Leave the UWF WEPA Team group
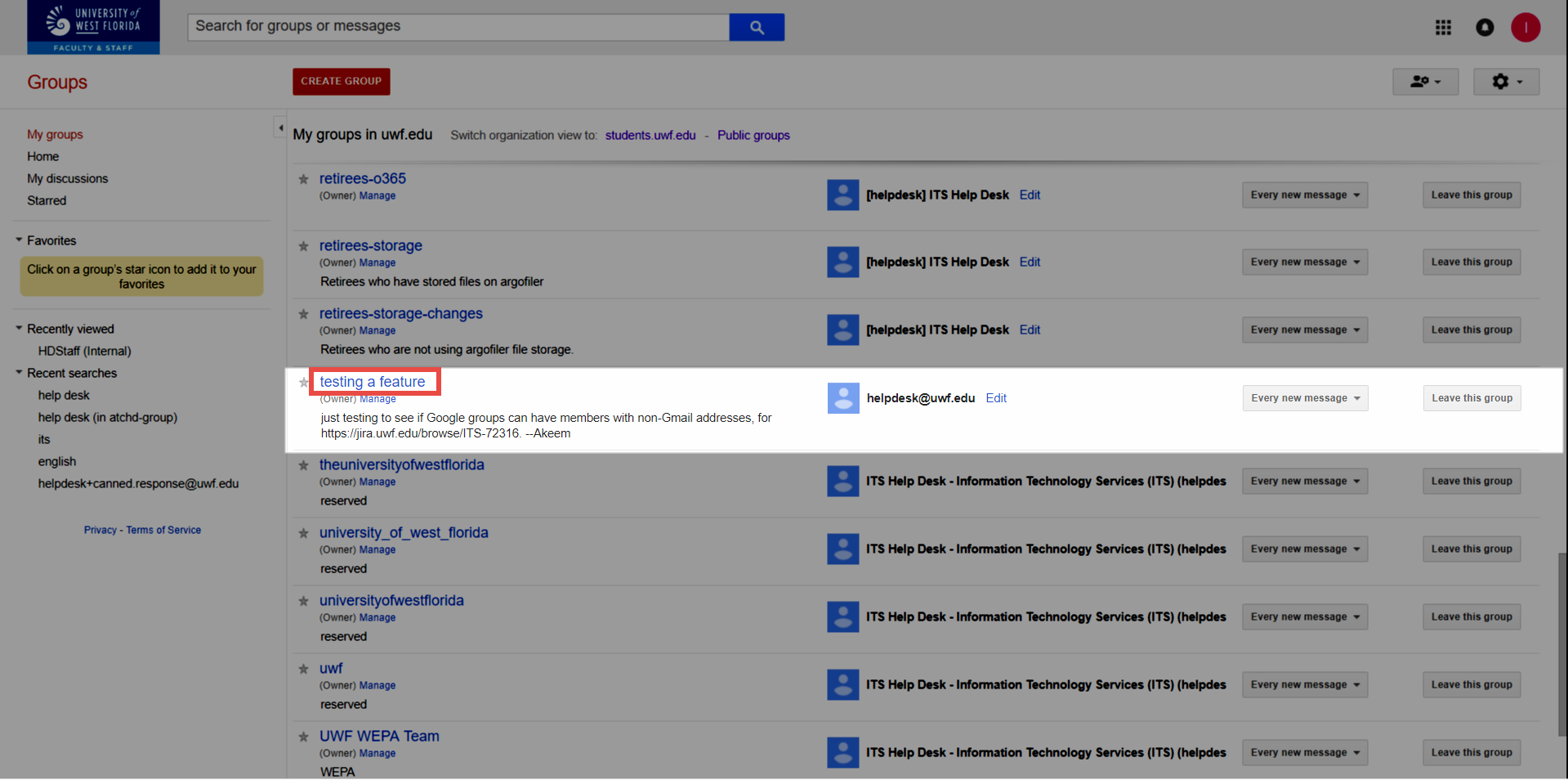This screenshot has width=1568, height=780. 1471,752
